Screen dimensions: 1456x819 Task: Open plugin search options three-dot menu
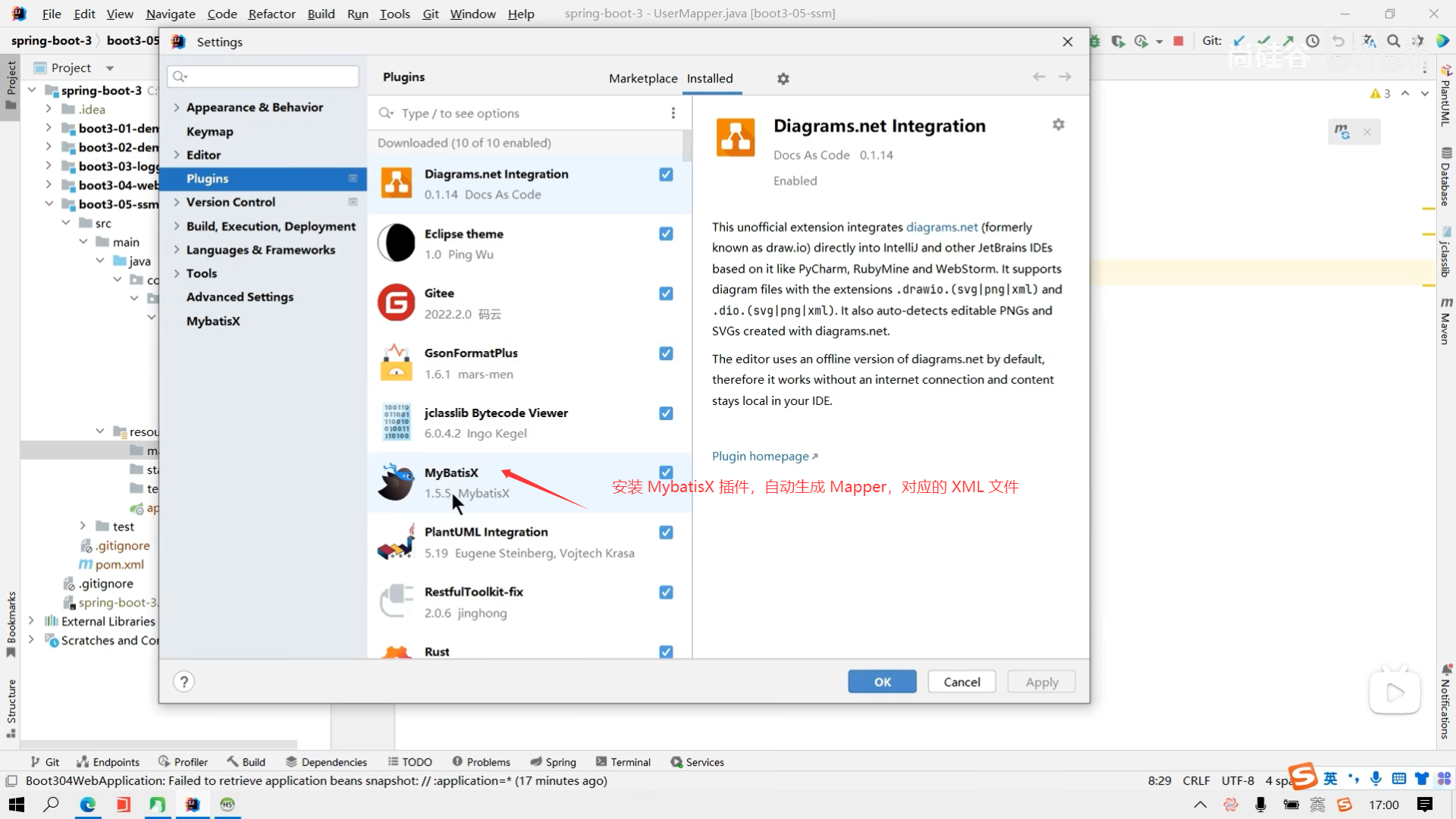pyautogui.click(x=673, y=113)
